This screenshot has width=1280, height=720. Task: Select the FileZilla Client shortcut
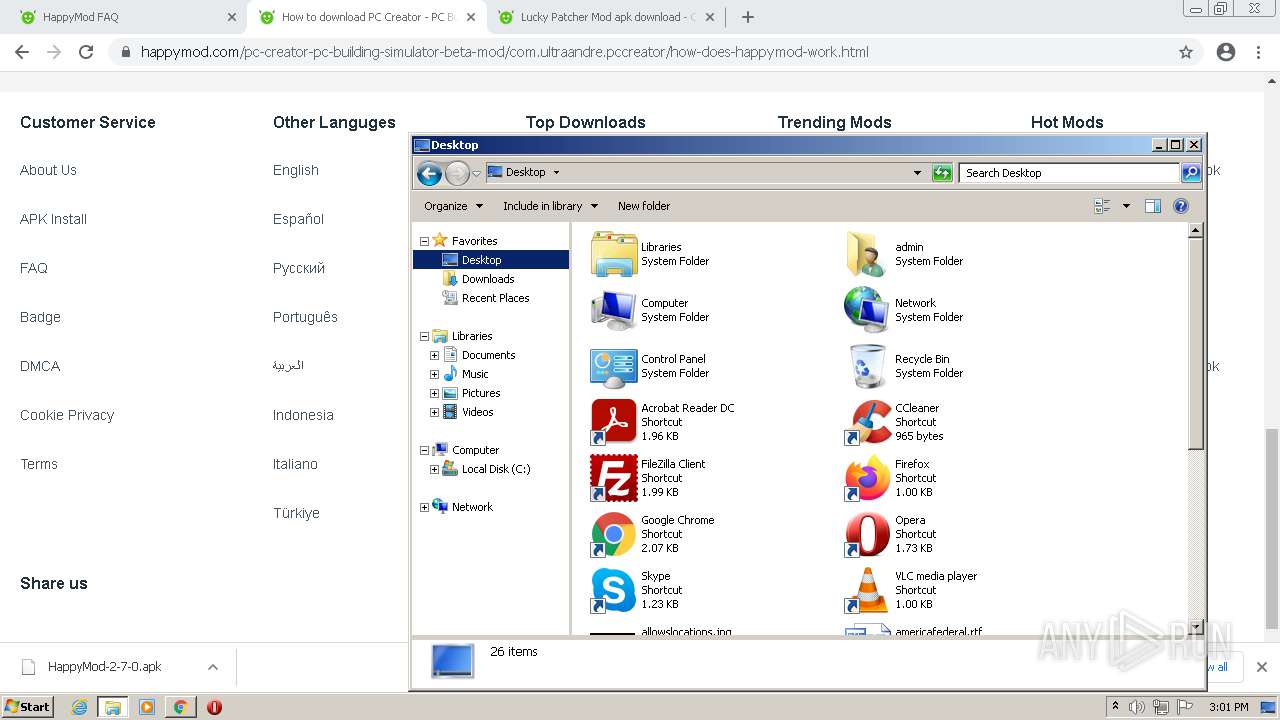point(613,478)
